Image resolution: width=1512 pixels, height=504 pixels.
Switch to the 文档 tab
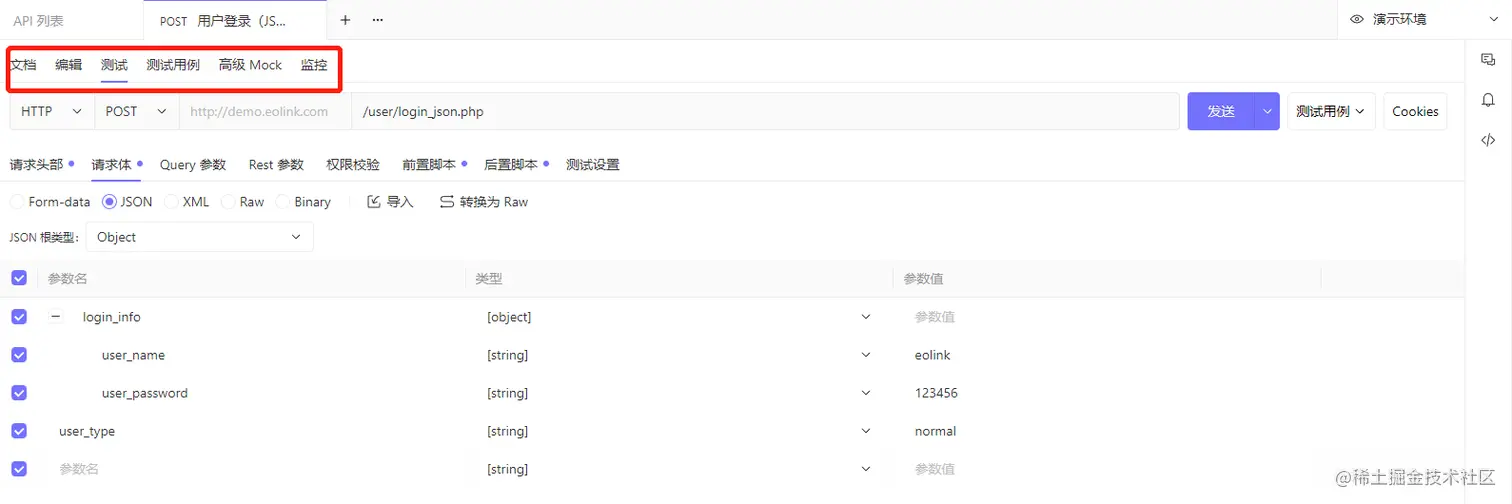(x=23, y=64)
